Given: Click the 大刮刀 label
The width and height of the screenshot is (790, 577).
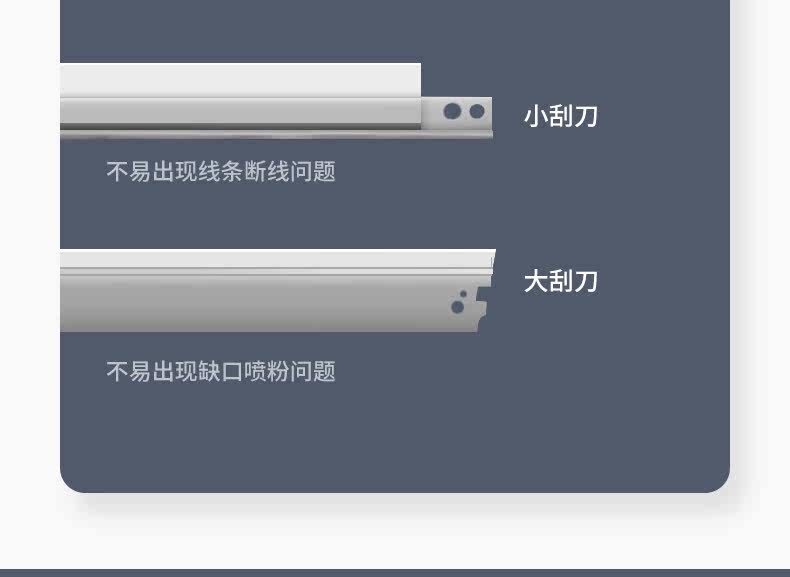Looking at the screenshot, I should (561, 281).
